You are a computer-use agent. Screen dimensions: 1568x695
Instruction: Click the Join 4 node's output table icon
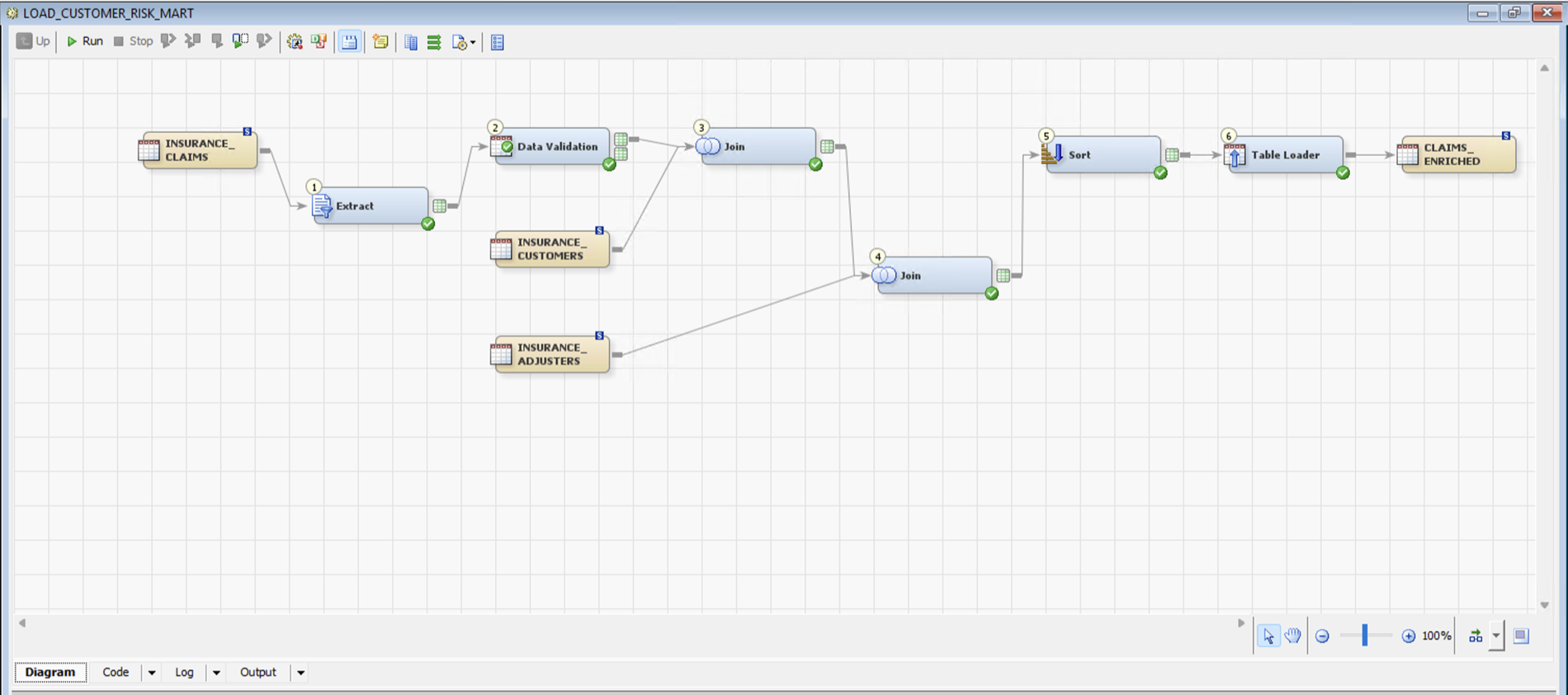pos(1003,275)
